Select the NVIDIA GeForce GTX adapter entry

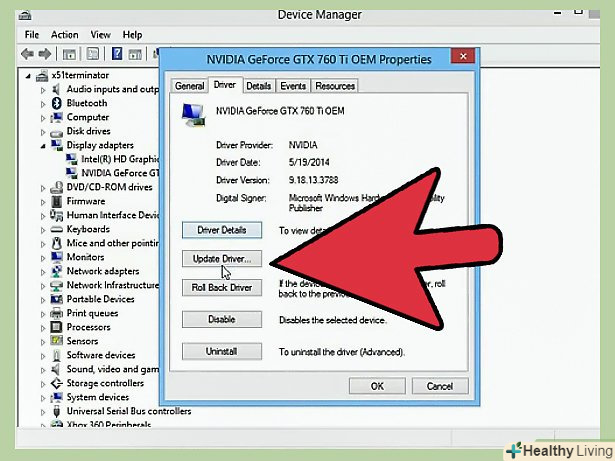(x=113, y=173)
